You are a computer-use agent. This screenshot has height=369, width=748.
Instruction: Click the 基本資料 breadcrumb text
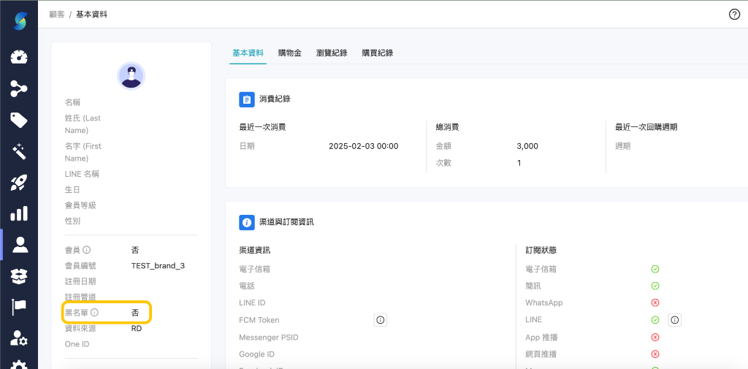[92, 14]
